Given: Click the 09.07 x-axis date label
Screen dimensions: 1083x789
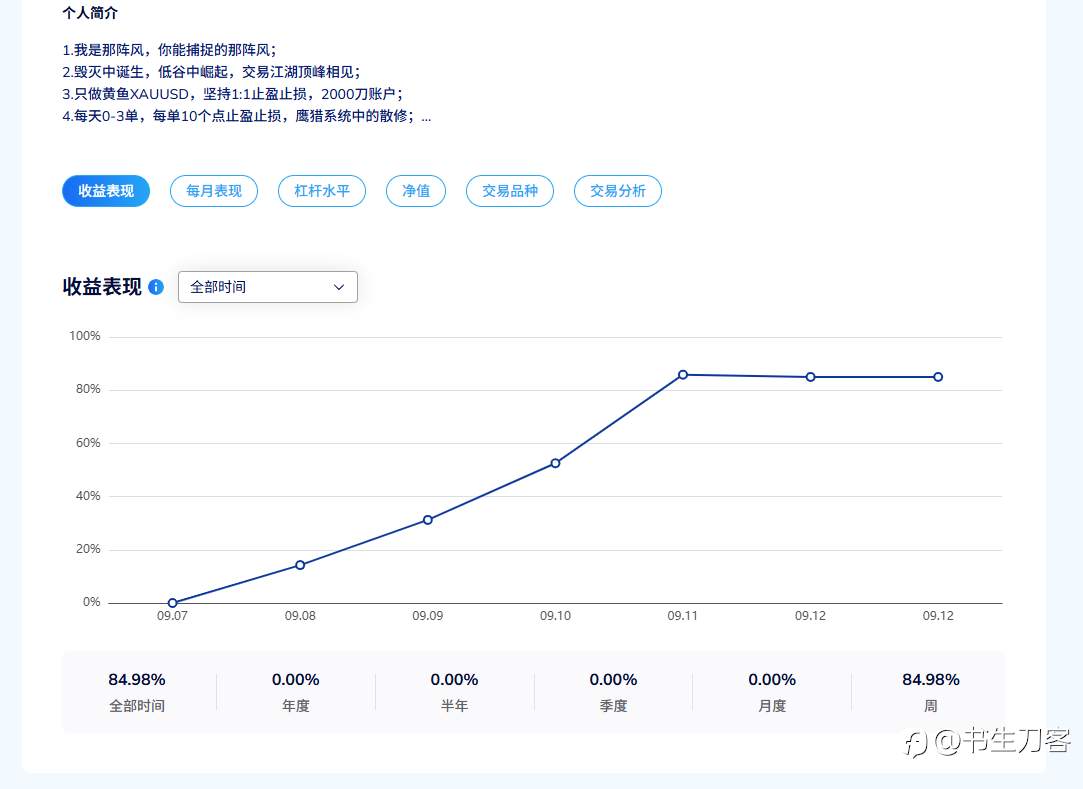Looking at the screenshot, I should (172, 616).
